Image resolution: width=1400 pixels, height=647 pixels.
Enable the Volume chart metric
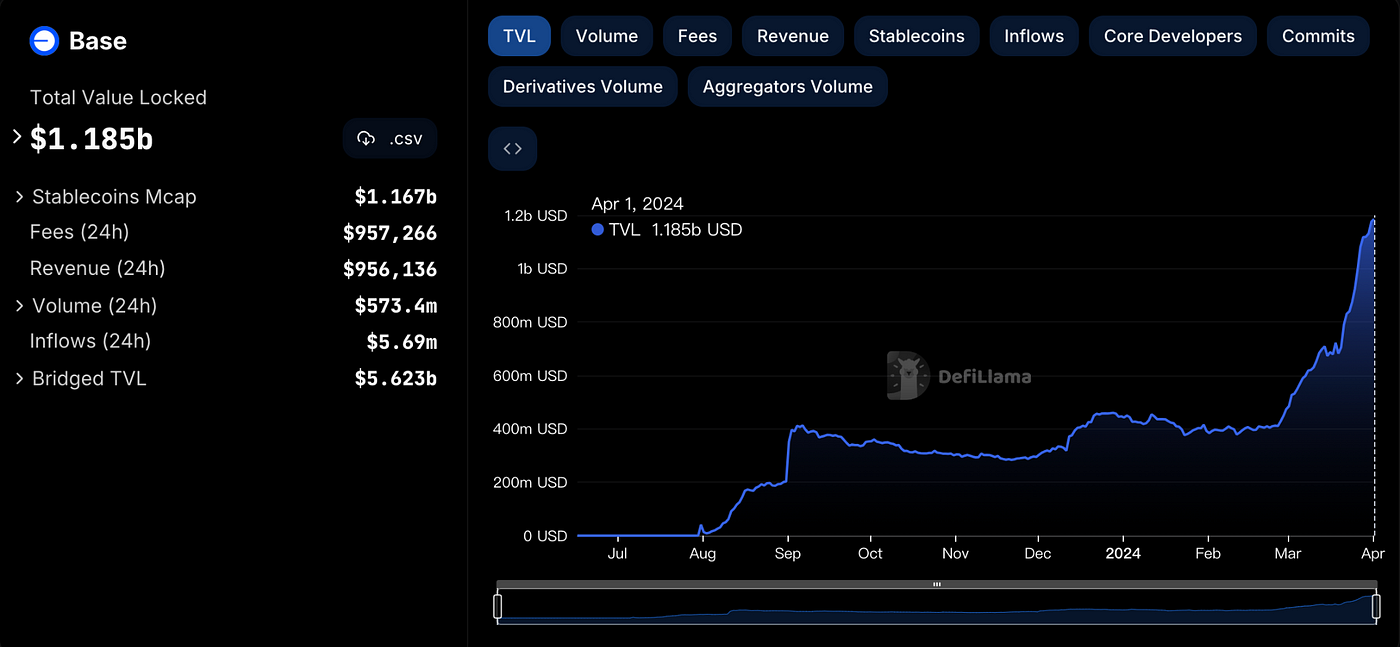tap(606, 36)
